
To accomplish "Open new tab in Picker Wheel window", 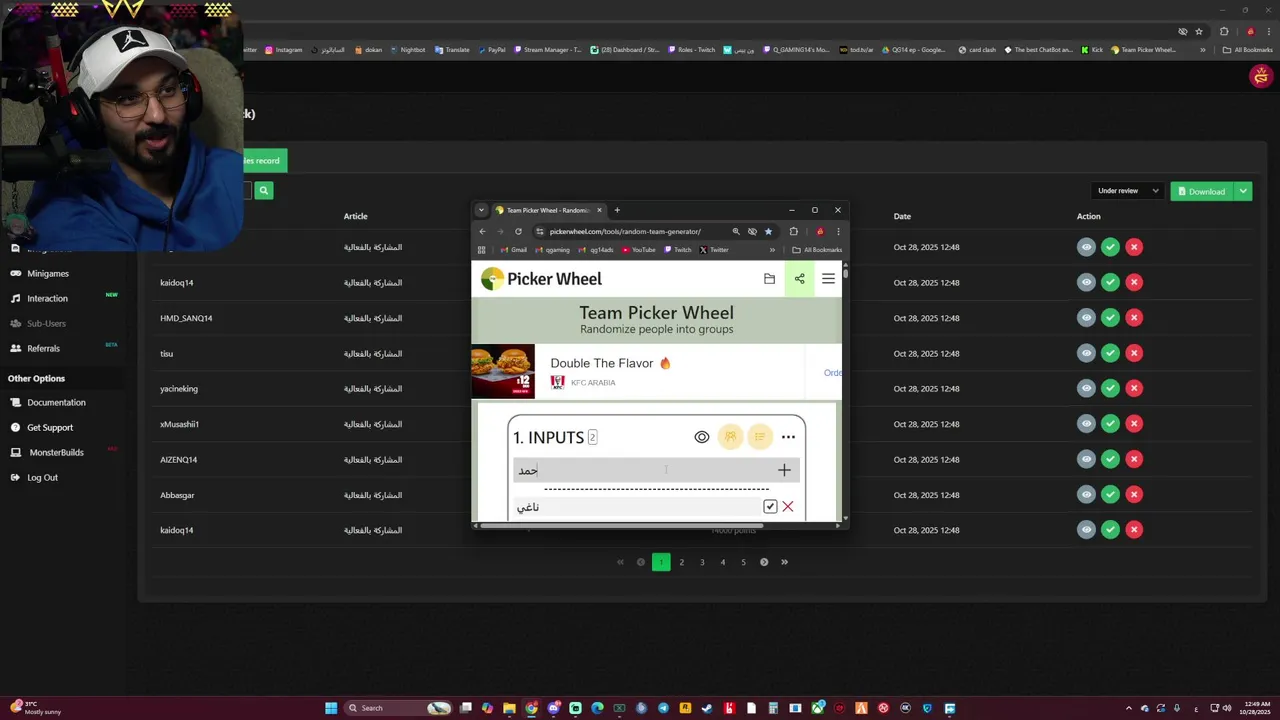I will (617, 210).
